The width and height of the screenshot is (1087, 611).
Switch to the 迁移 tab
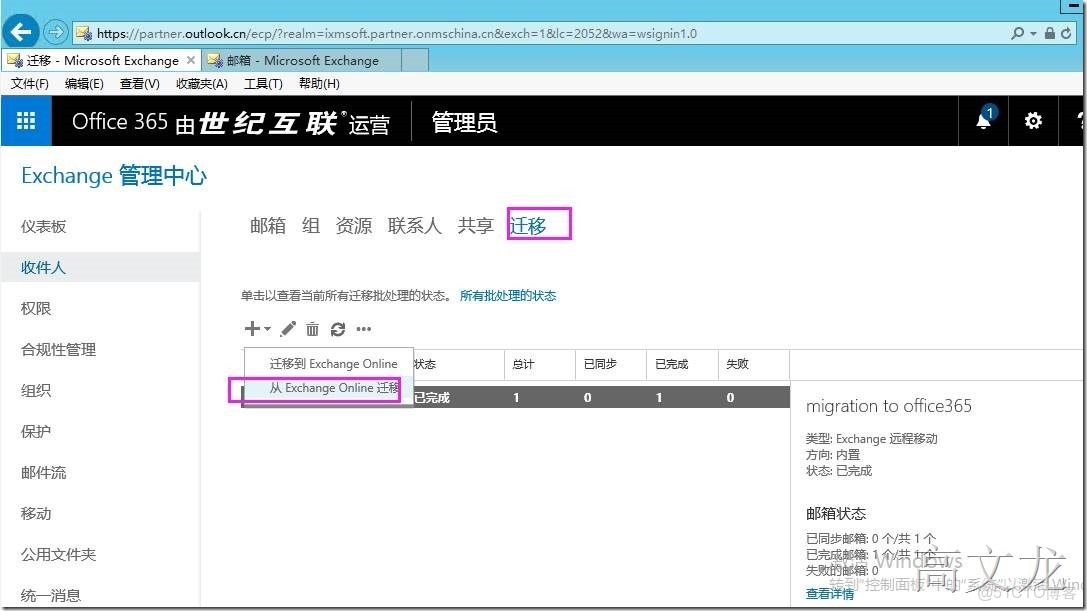(526, 224)
